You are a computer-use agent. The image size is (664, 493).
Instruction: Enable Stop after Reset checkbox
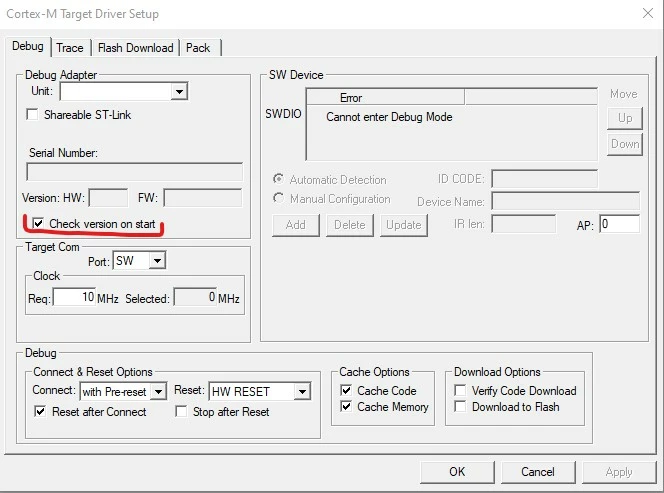(181, 411)
